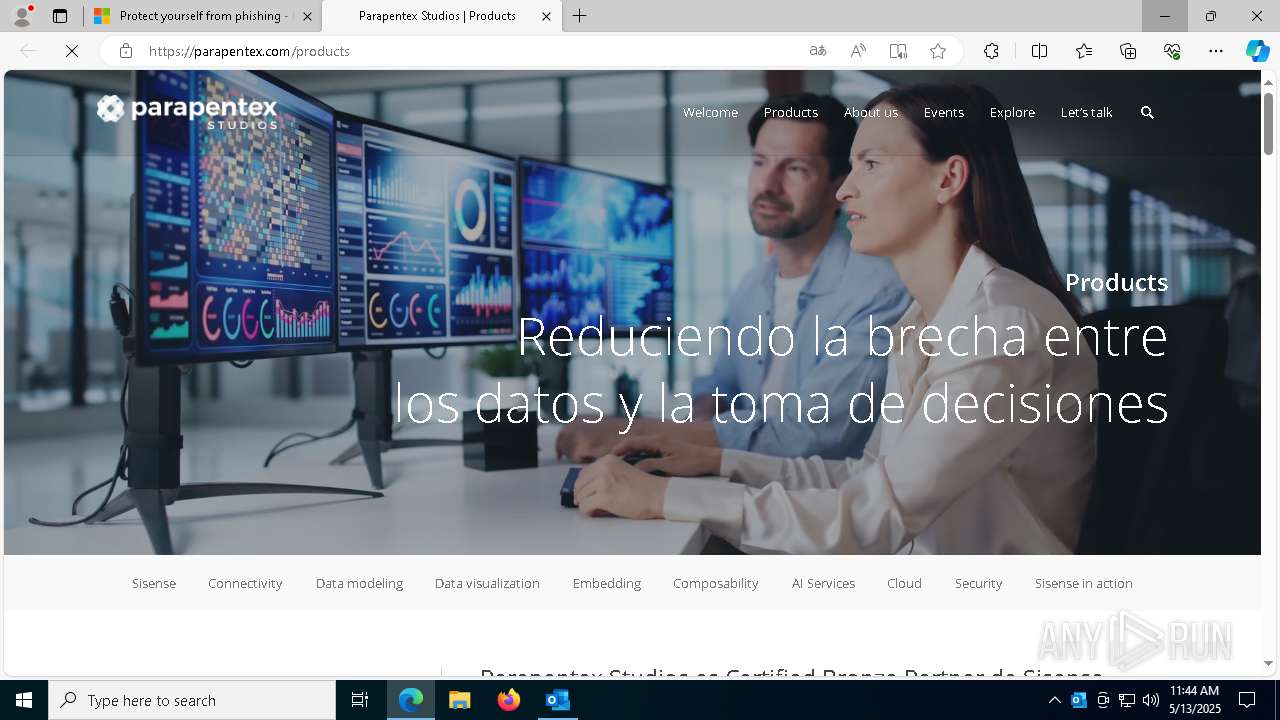The height and width of the screenshot is (720, 1280).
Task: Open the Windows Start menu
Action: point(24,700)
